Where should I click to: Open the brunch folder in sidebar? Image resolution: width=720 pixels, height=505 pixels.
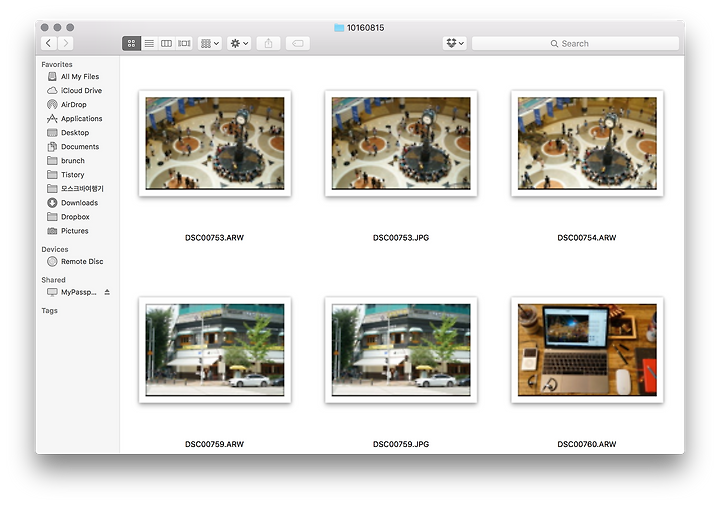[73, 161]
